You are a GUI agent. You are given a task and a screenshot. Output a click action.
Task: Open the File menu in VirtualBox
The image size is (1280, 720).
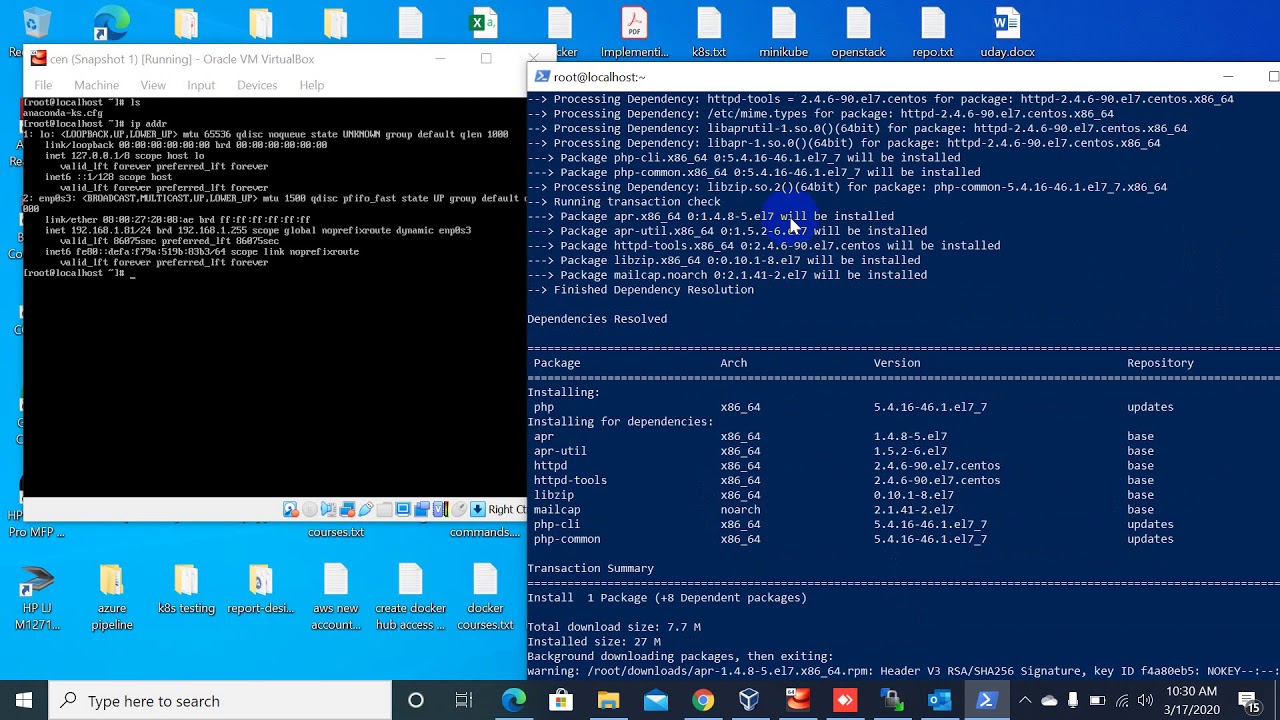(43, 85)
